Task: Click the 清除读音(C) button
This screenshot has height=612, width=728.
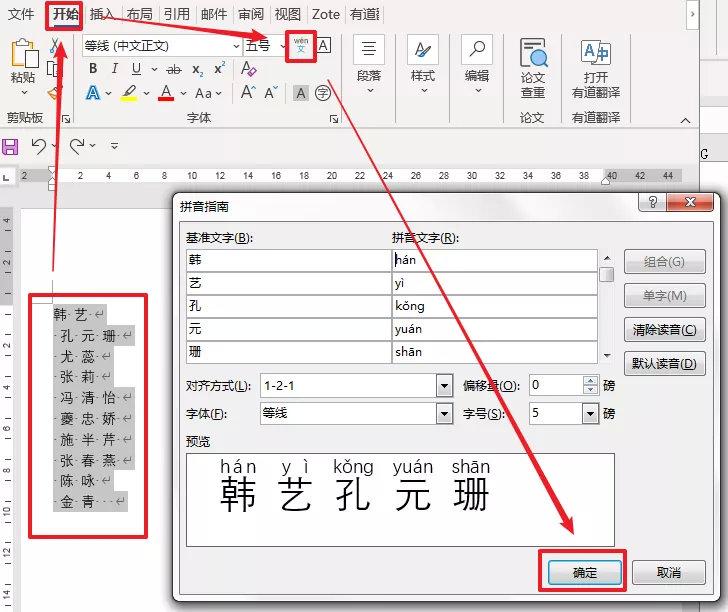Action: (x=664, y=330)
